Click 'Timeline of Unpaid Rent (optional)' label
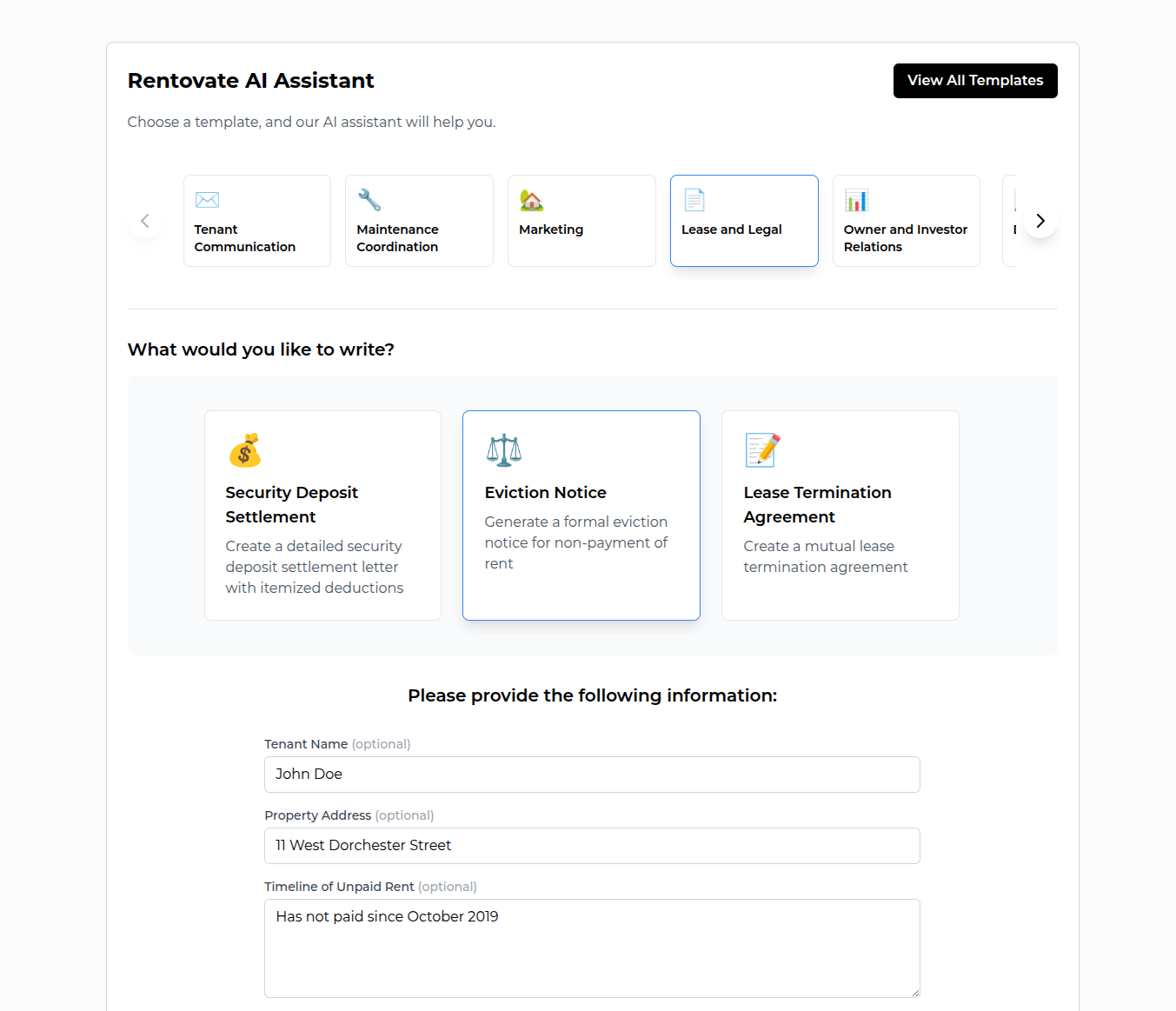This screenshot has height=1011, width=1176. pyautogui.click(x=370, y=887)
